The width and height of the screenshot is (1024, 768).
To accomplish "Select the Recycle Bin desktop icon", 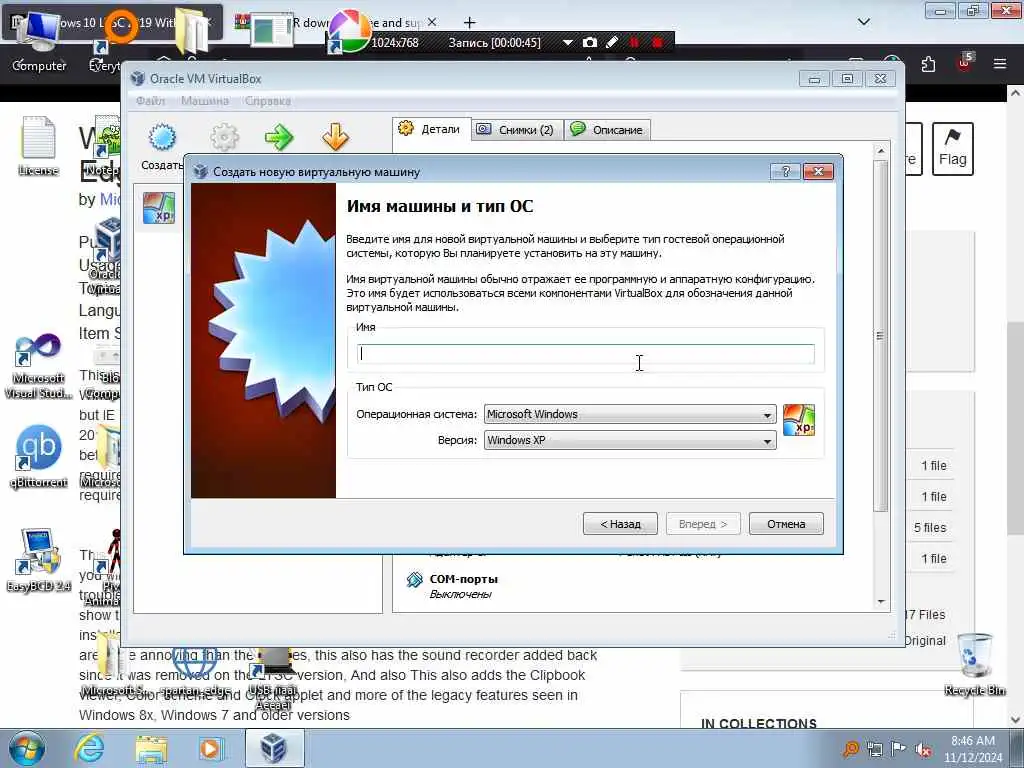I will coord(975,664).
